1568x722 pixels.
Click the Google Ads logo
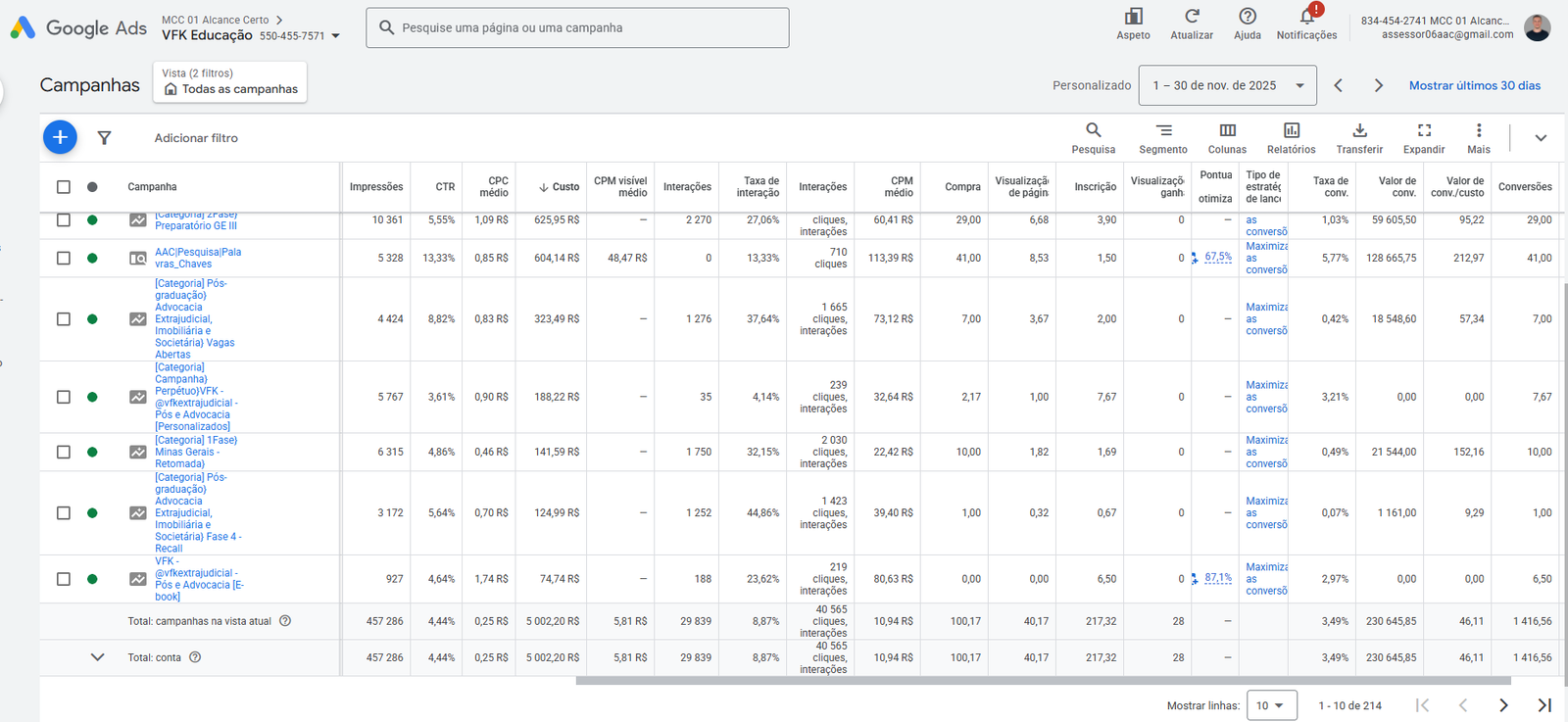click(78, 27)
